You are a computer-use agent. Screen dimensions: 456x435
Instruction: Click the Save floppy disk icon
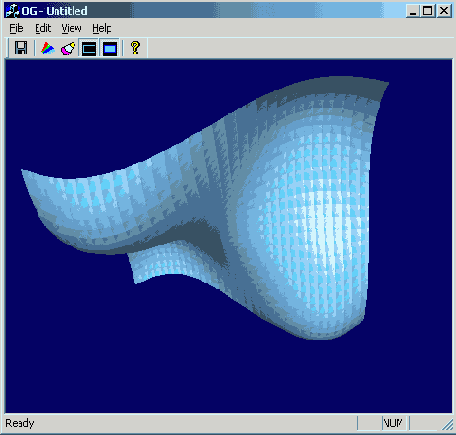coord(21,48)
